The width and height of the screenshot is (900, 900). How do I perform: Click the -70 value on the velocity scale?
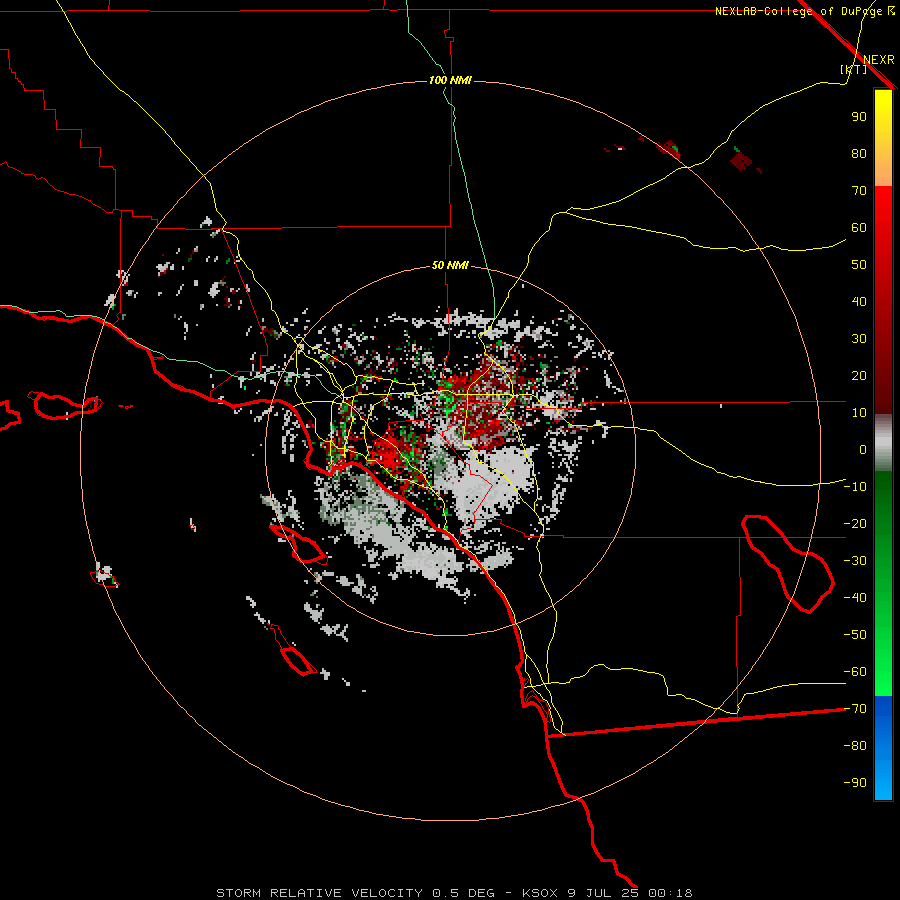pos(855,709)
